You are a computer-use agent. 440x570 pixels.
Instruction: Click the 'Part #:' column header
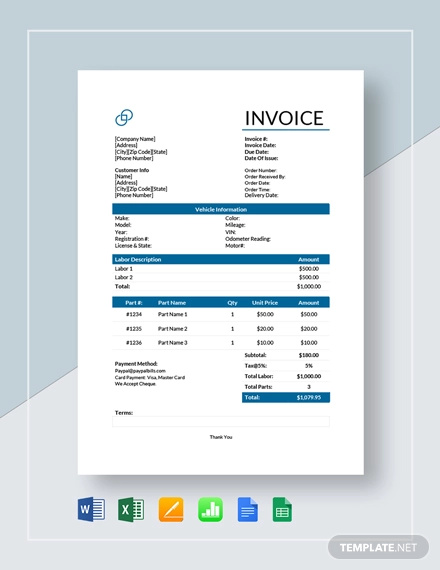pyautogui.click(x=134, y=302)
